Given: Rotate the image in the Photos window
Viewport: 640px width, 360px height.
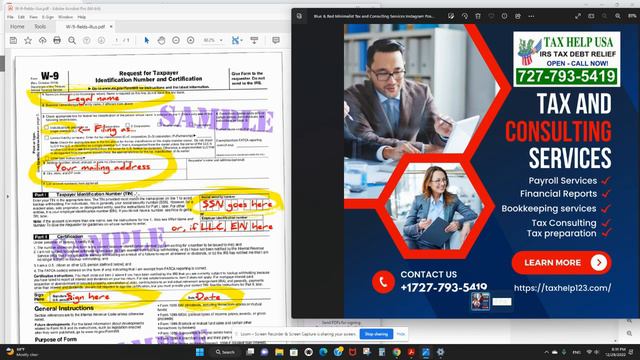Looking at the screenshot, I should 465,16.
